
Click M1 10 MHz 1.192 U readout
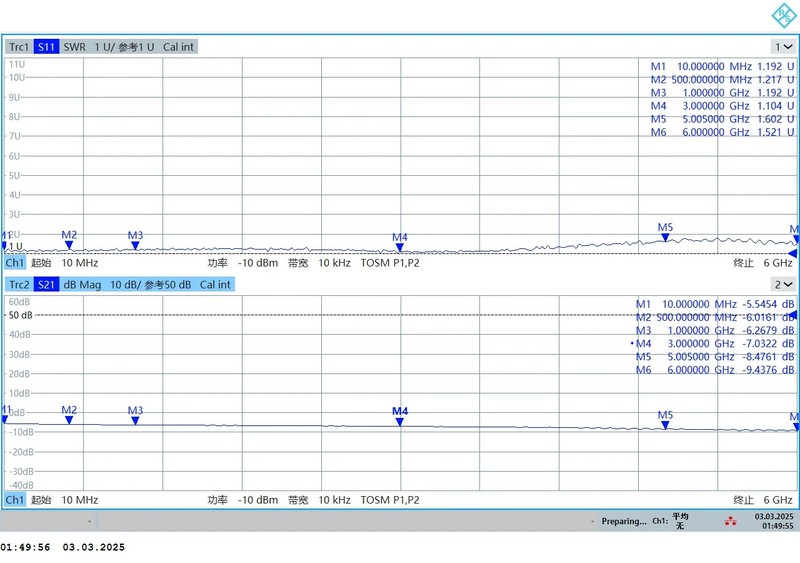722,66
